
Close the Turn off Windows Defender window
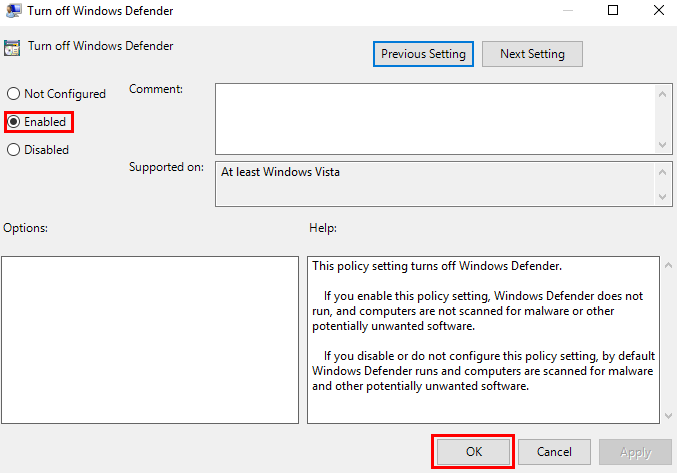coord(659,10)
